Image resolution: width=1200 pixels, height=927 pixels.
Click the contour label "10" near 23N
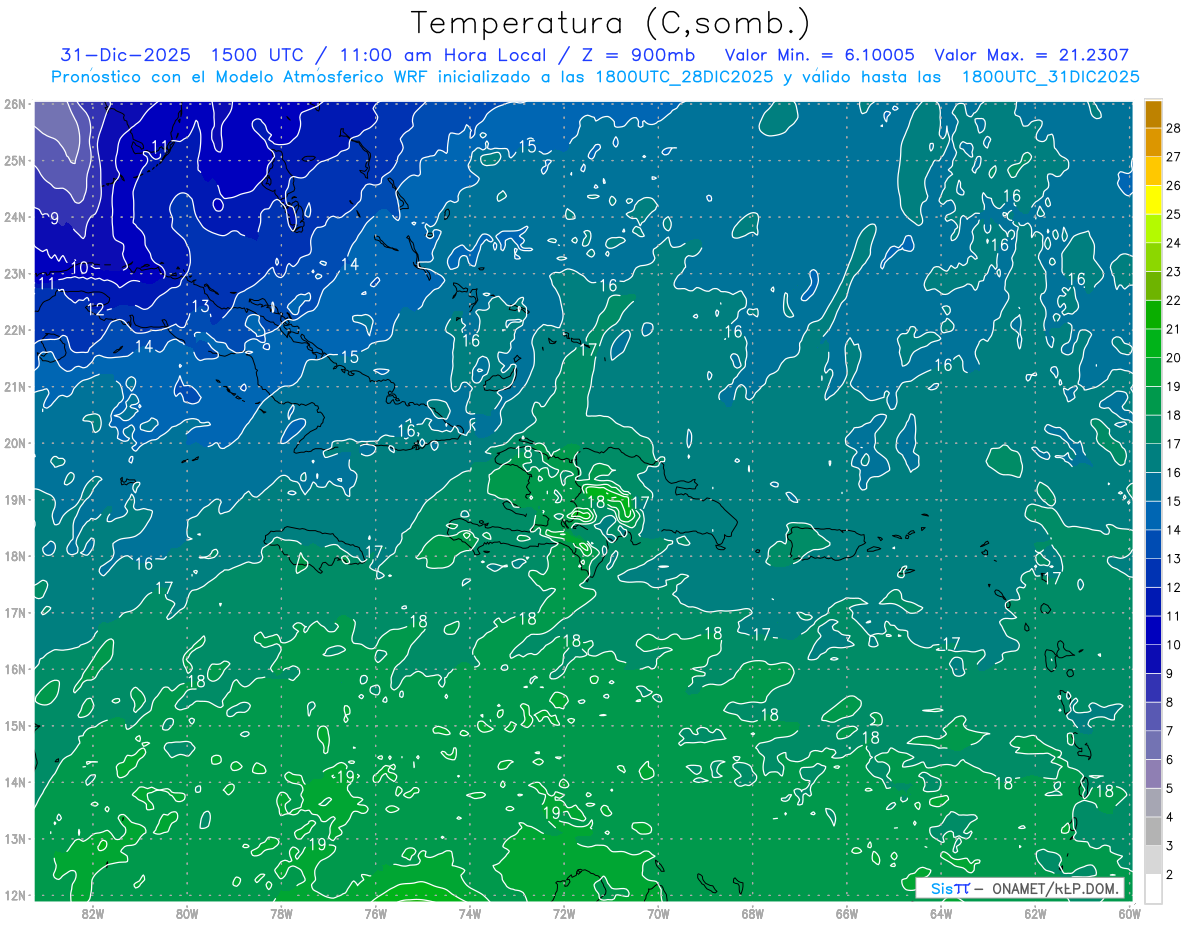tap(80, 267)
